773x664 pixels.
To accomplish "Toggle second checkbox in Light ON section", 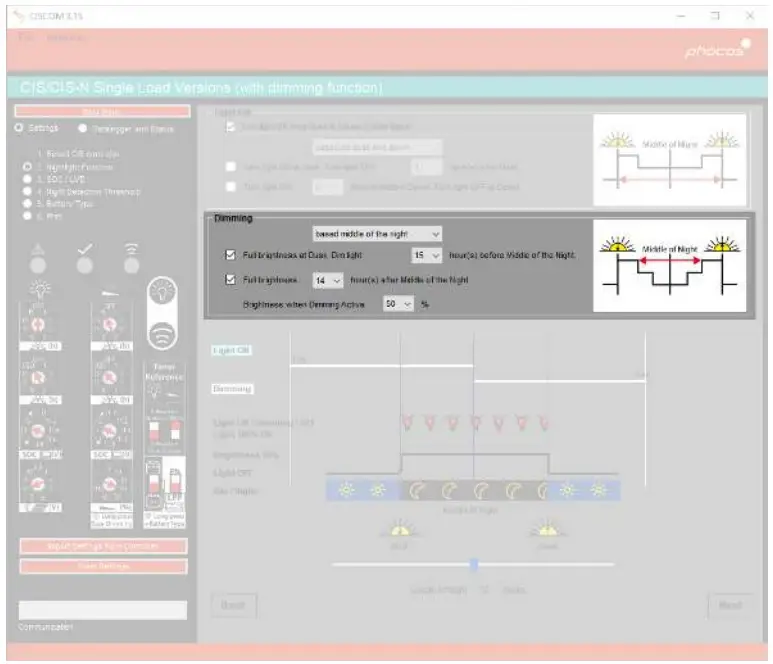I will pyautogui.click(x=230, y=167).
